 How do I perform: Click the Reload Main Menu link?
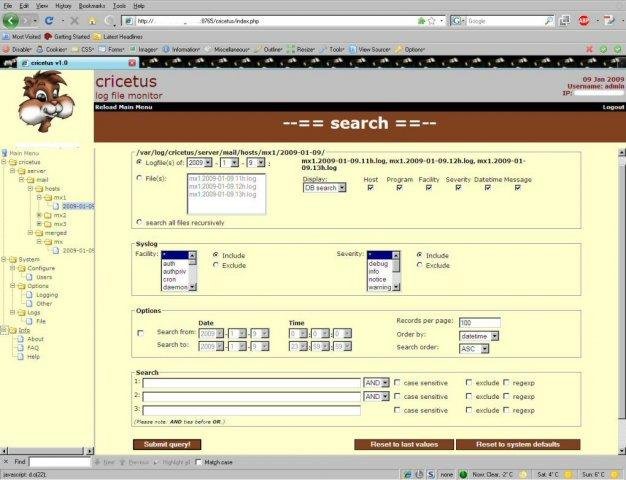(123, 107)
